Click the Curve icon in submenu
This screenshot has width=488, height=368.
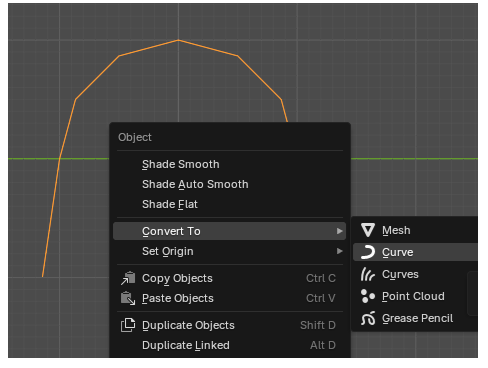368,252
